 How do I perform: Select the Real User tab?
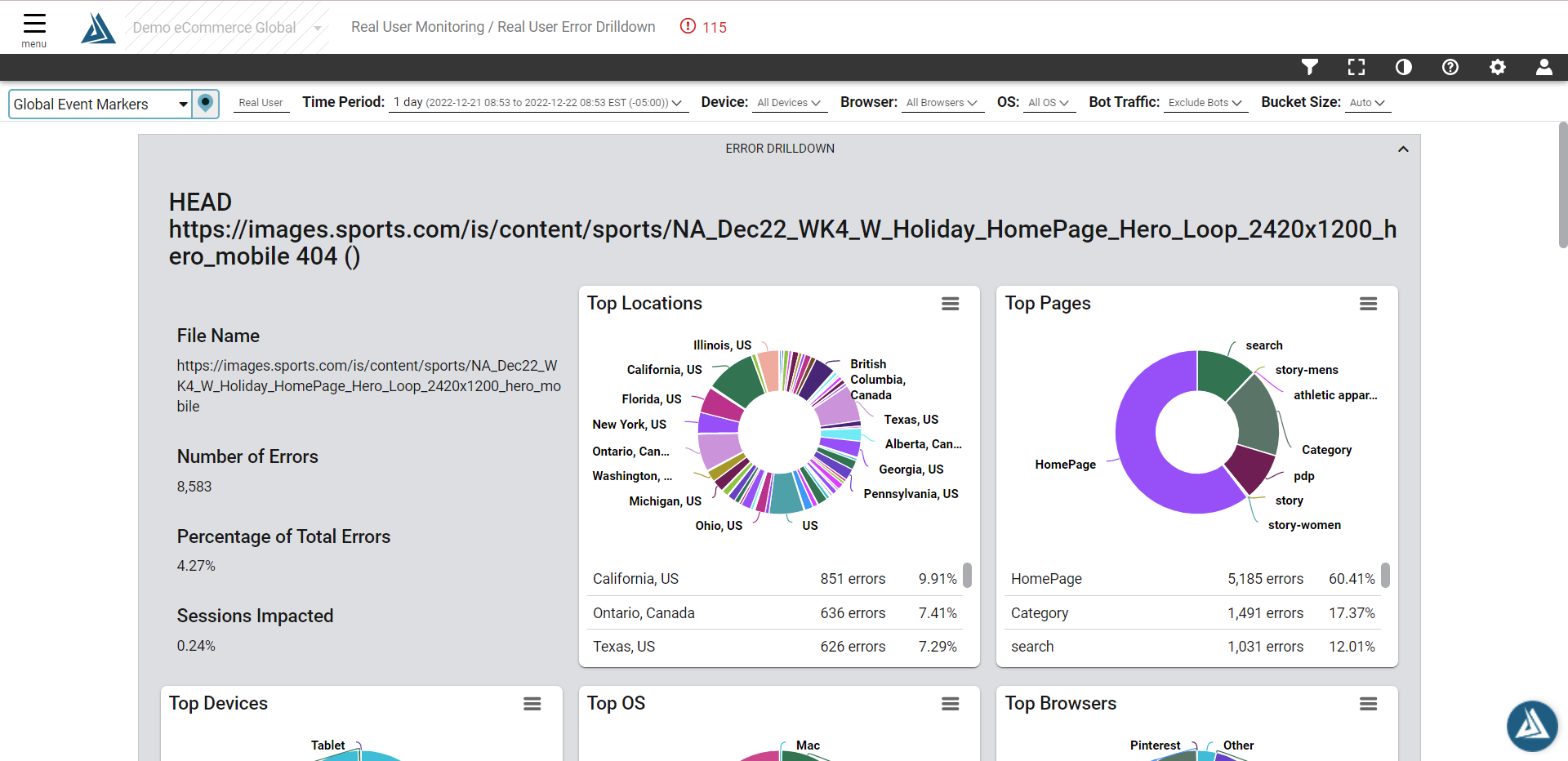[261, 103]
